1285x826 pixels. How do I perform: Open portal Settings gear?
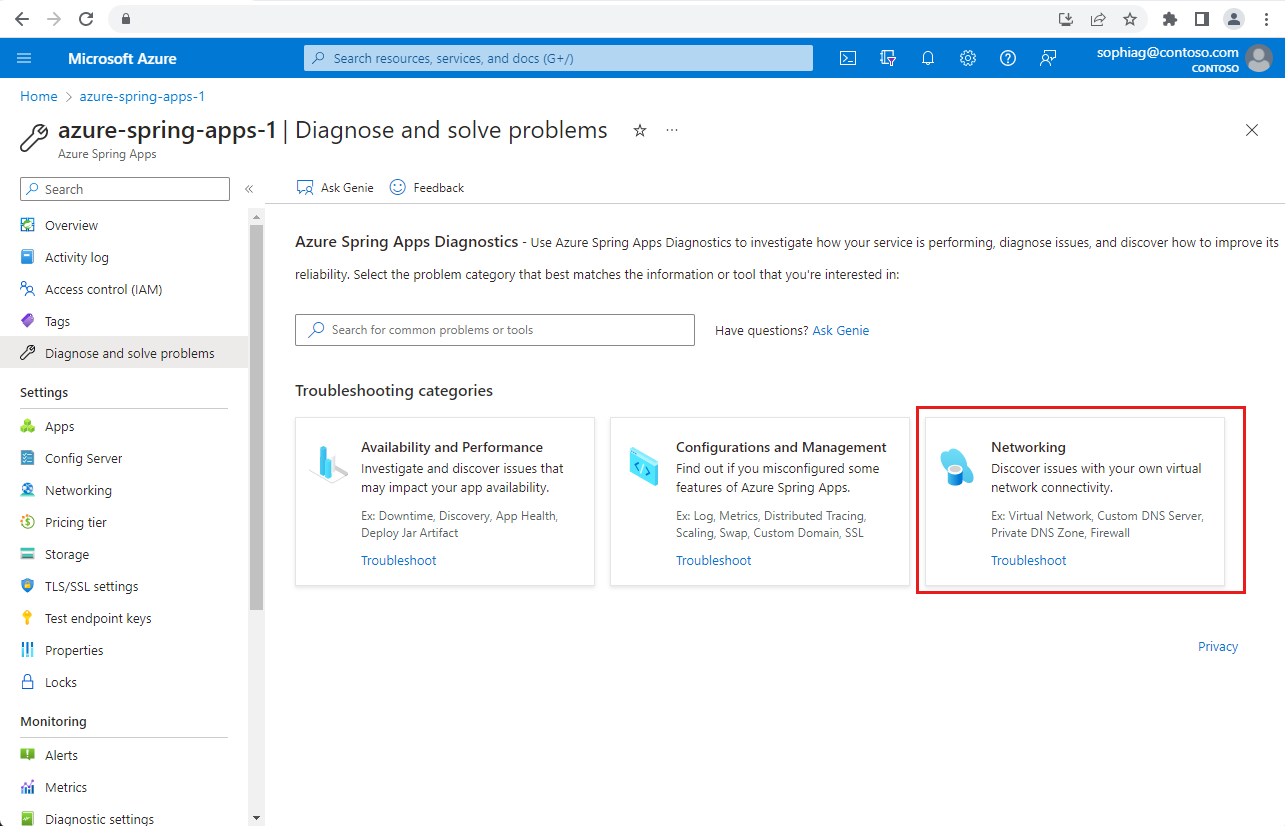[x=968, y=58]
